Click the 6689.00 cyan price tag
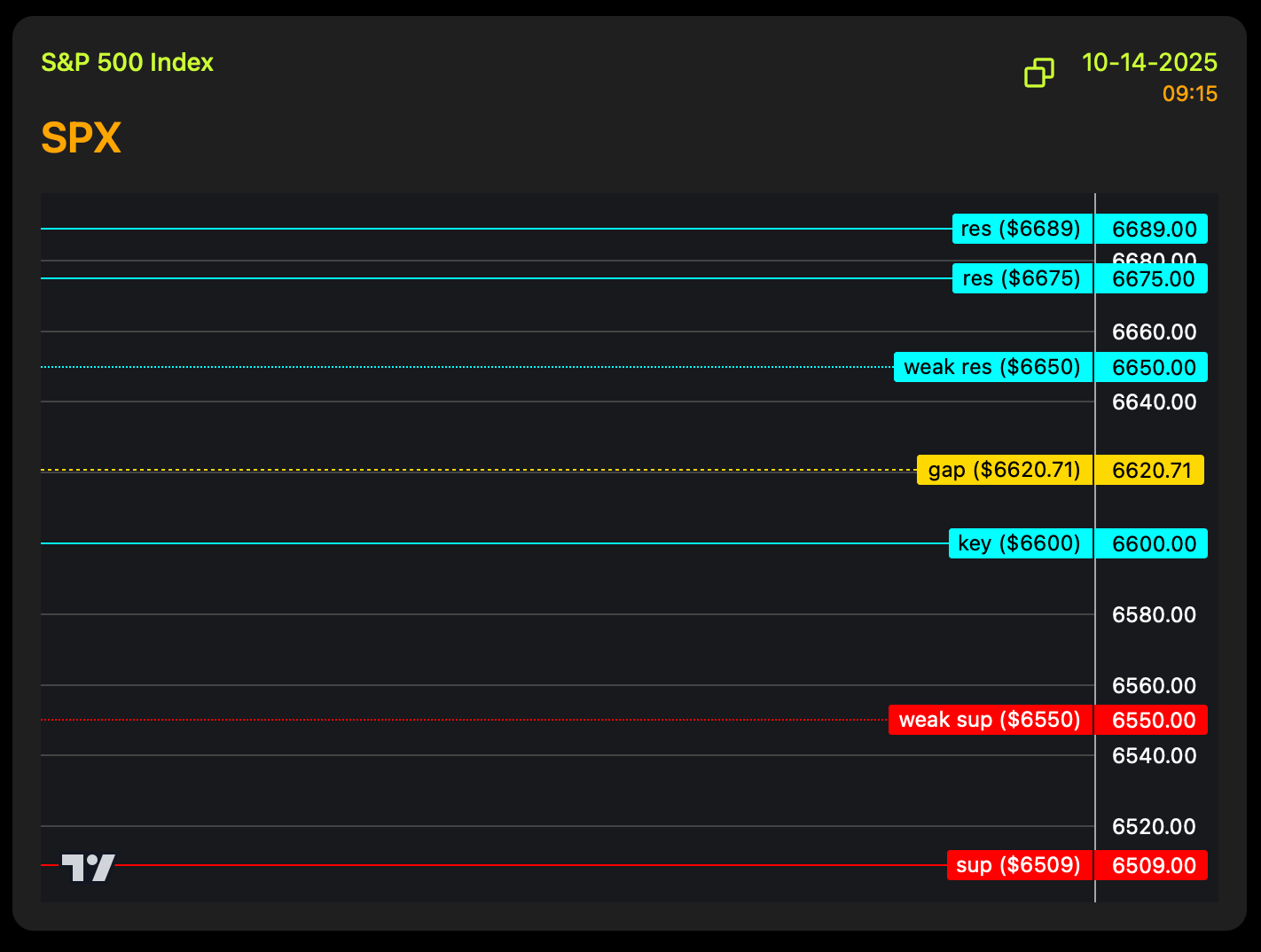The width and height of the screenshot is (1261, 952). 1153,230
